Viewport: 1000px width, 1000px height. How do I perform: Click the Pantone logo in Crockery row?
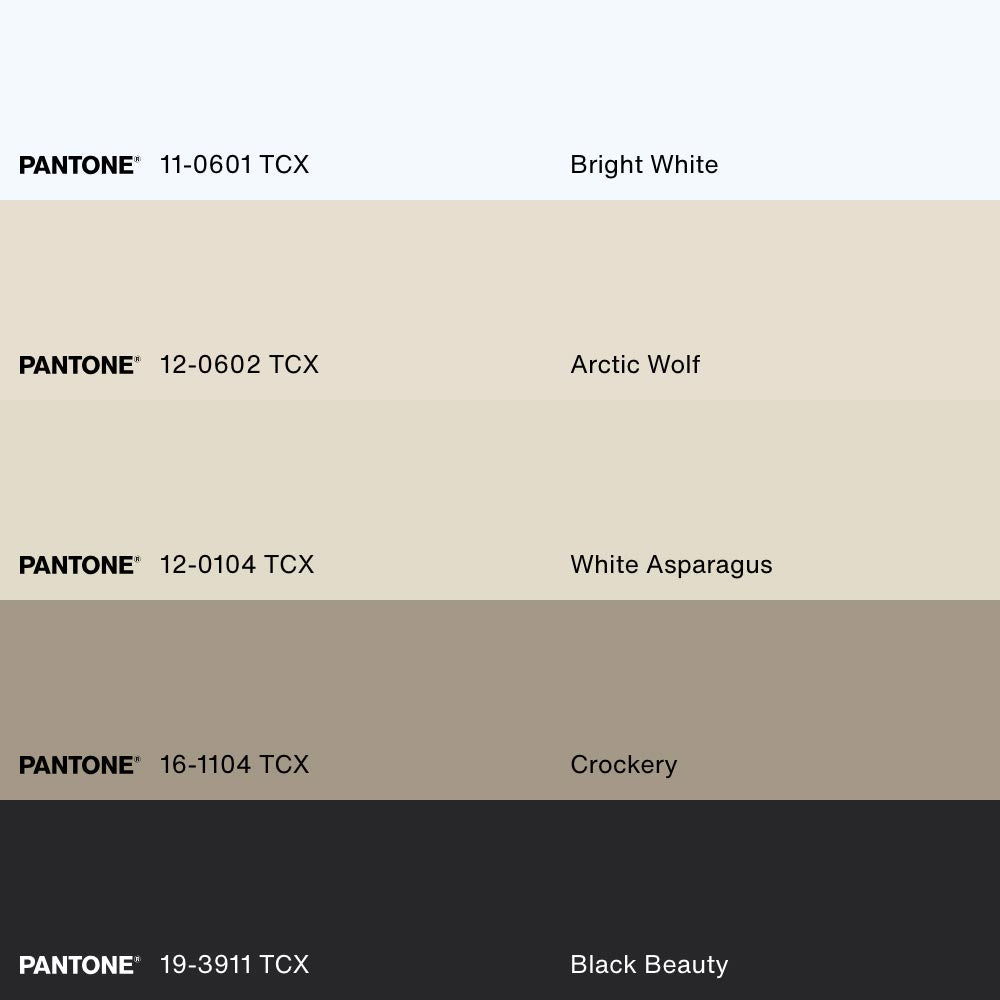(79, 765)
